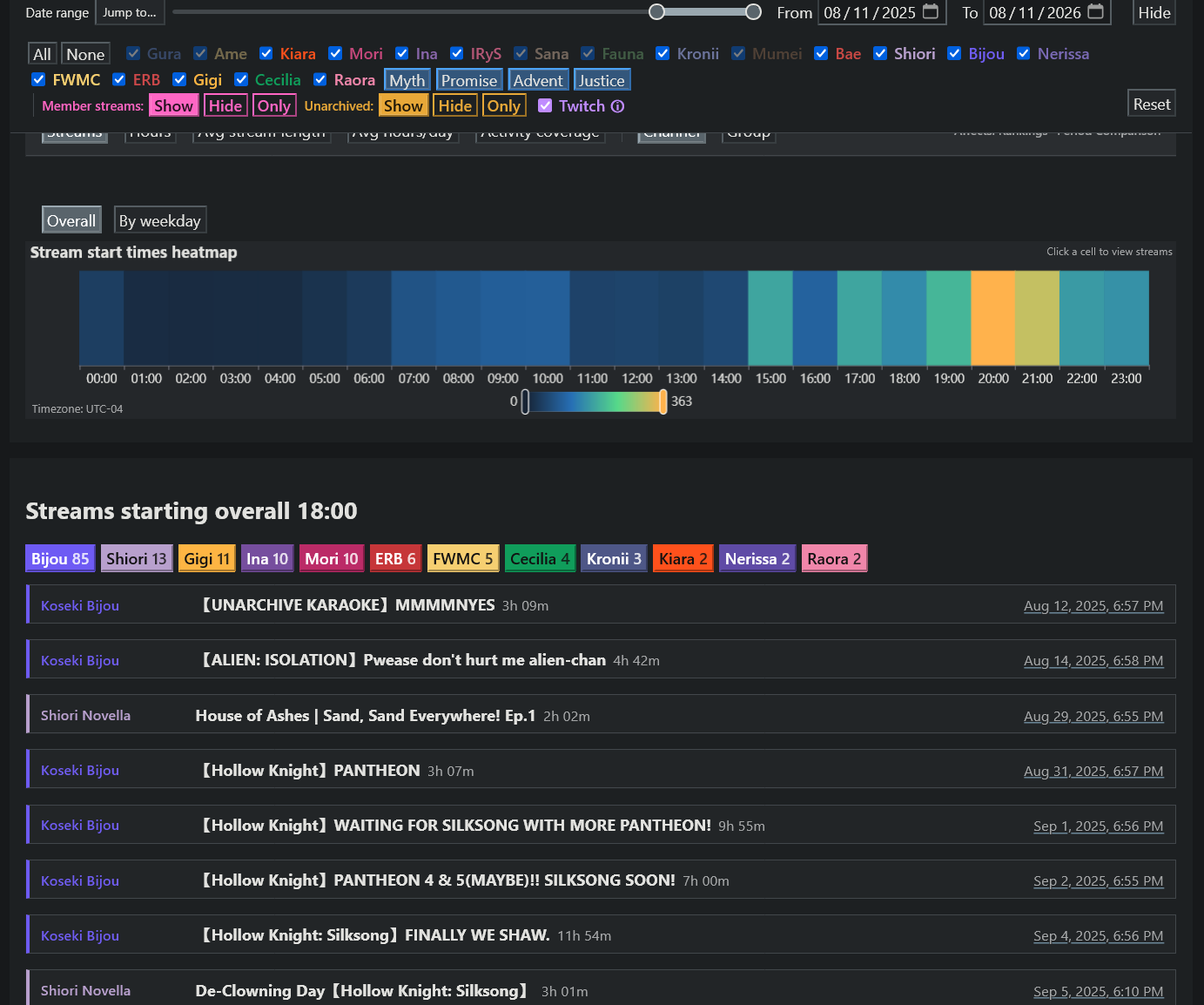Image resolution: width=1204 pixels, height=1005 pixels.
Task: Open the Sep 4, 2025, 6:56 PM stream link
Action: (1099, 936)
